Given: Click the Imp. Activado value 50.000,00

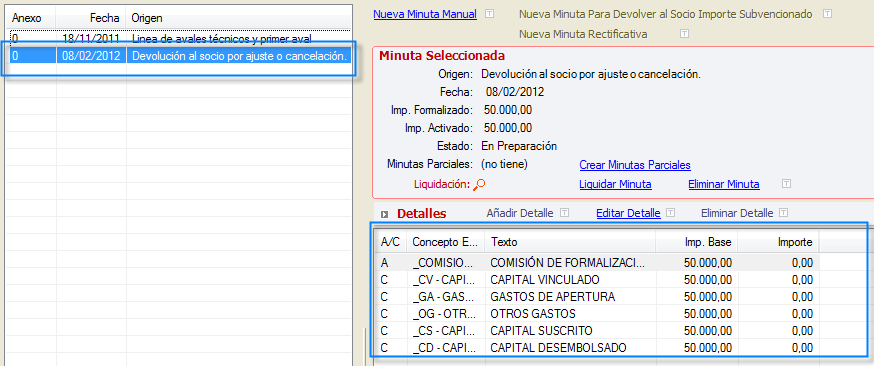Looking at the screenshot, I should [x=508, y=128].
